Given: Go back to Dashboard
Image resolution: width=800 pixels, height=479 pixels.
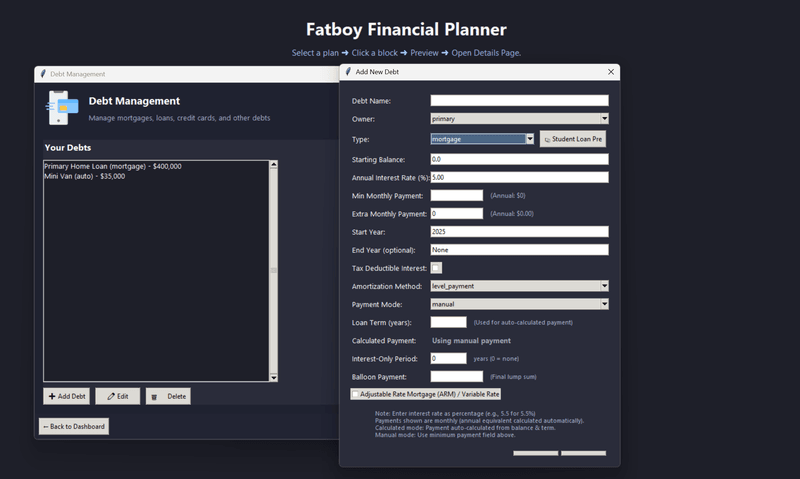Looking at the screenshot, I should 74,426.
